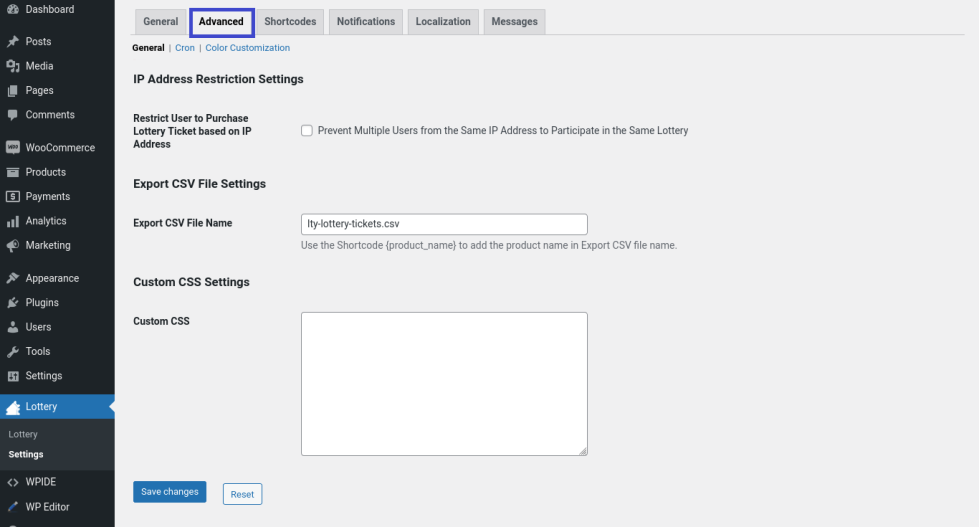The width and height of the screenshot is (979, 527).
Task: Enable the same IP address restriction checkbox
Action: coord(307,131)
